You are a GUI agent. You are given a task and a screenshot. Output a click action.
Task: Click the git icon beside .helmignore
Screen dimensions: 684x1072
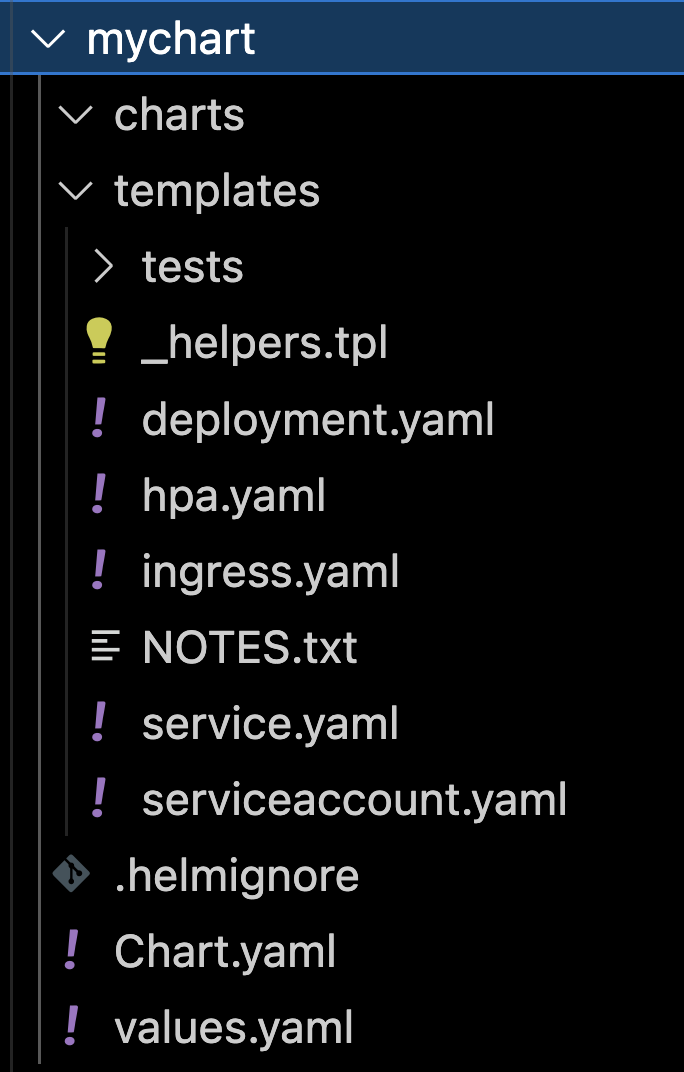72,875
